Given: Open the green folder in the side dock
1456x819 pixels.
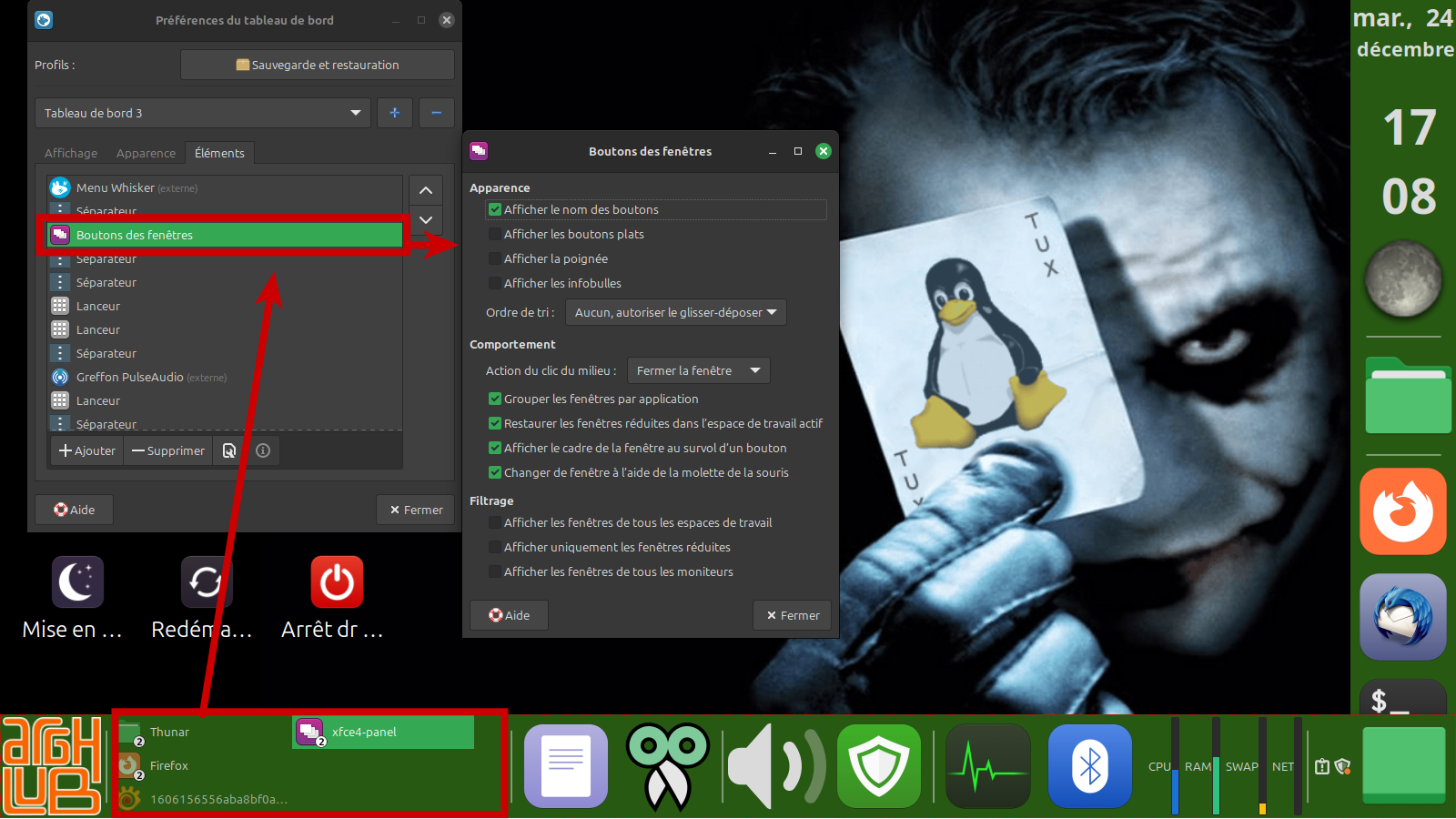Looking at the screenshot, I should click(x=1408, y=395).
